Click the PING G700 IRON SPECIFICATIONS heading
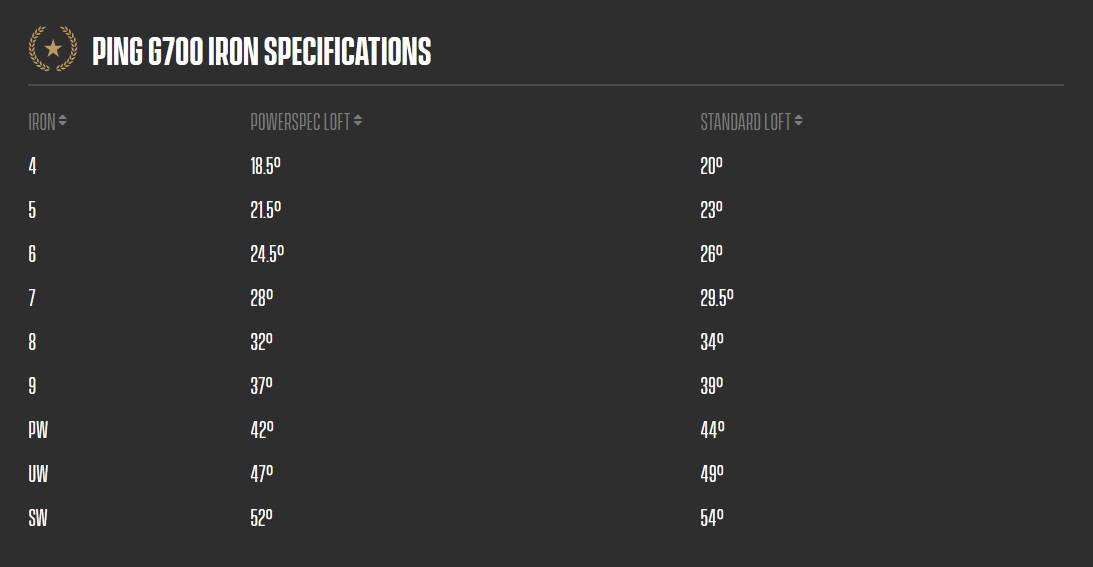The width and height of the screenshot is (1093, 567). (261, 52)
